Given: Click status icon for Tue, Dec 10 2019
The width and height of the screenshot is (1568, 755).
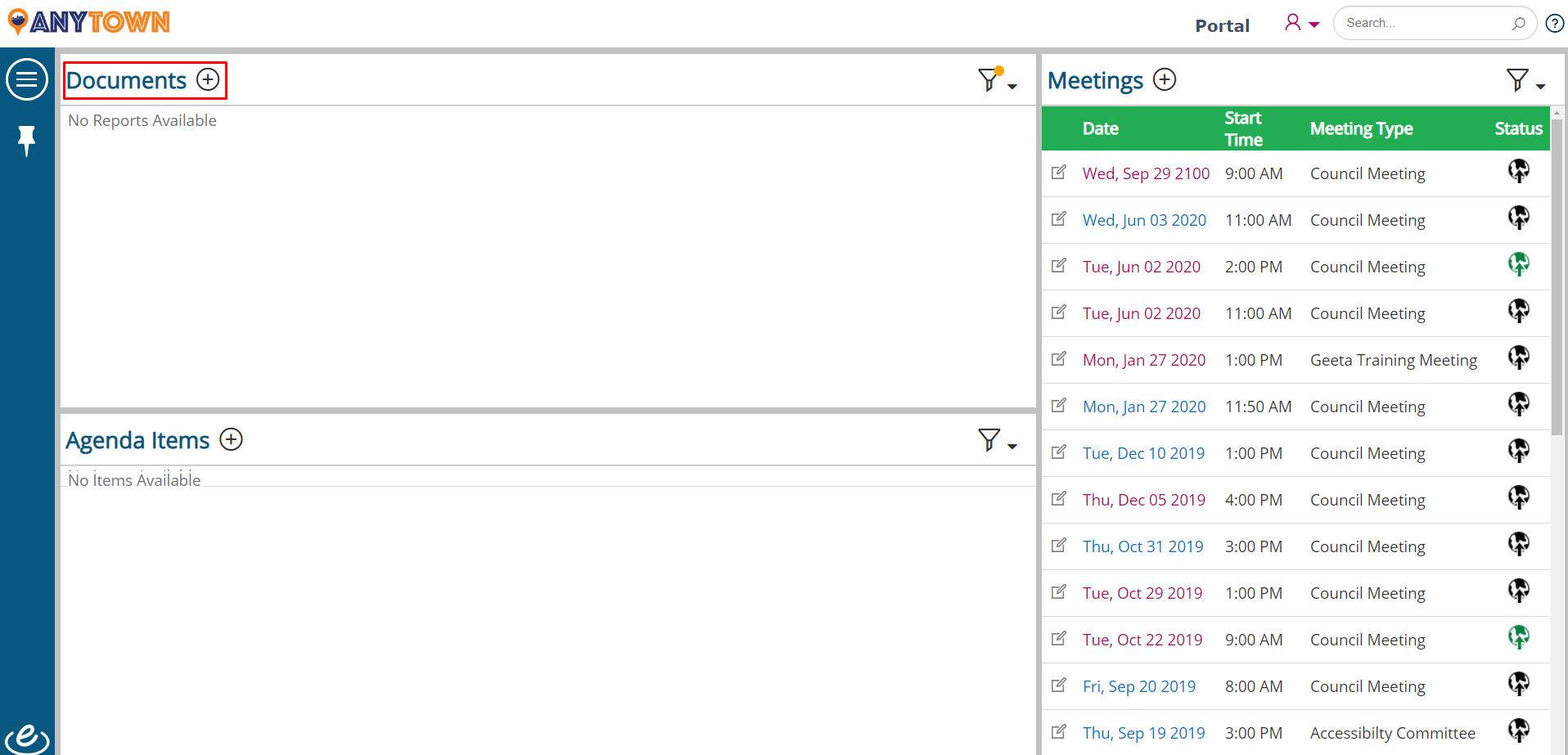Looking at the screenshot, I should [1519, 451].
